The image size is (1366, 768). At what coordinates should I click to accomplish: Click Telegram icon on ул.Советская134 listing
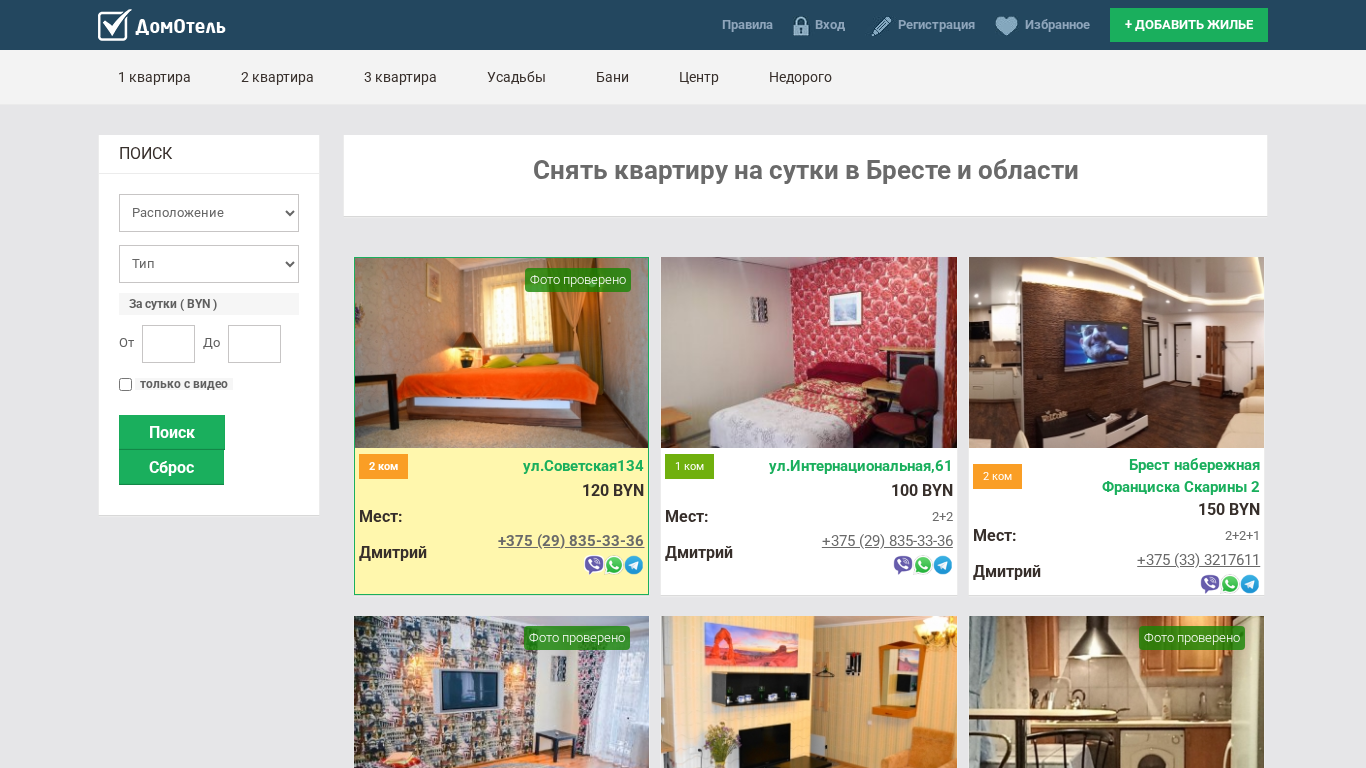pos(634,565)
